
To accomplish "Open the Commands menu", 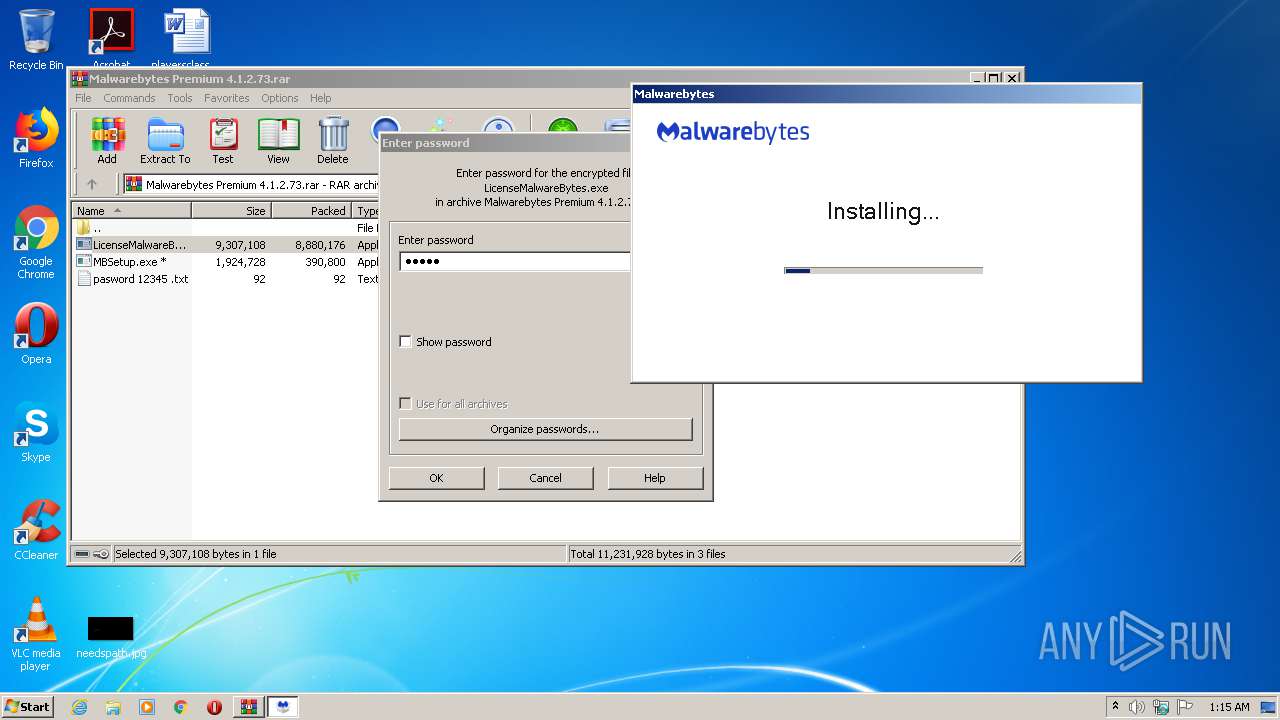I will click(x=129, y=98).
